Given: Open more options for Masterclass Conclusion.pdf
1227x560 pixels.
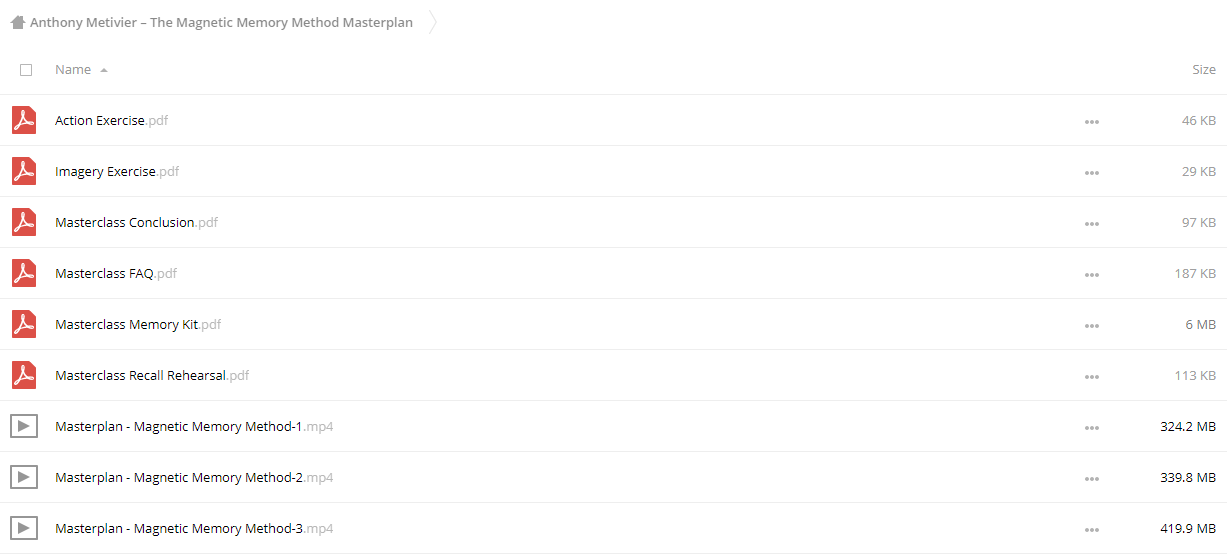Looking at the screenshot, I should point(1091,224).
